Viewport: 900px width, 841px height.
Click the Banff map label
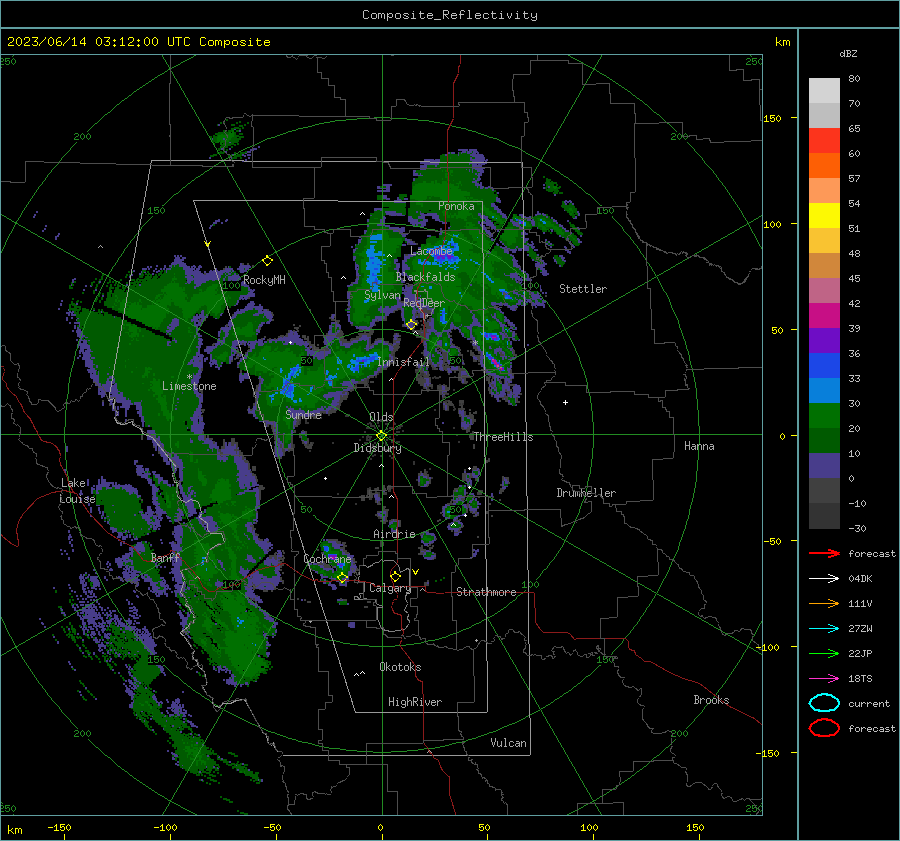[165, 558]
